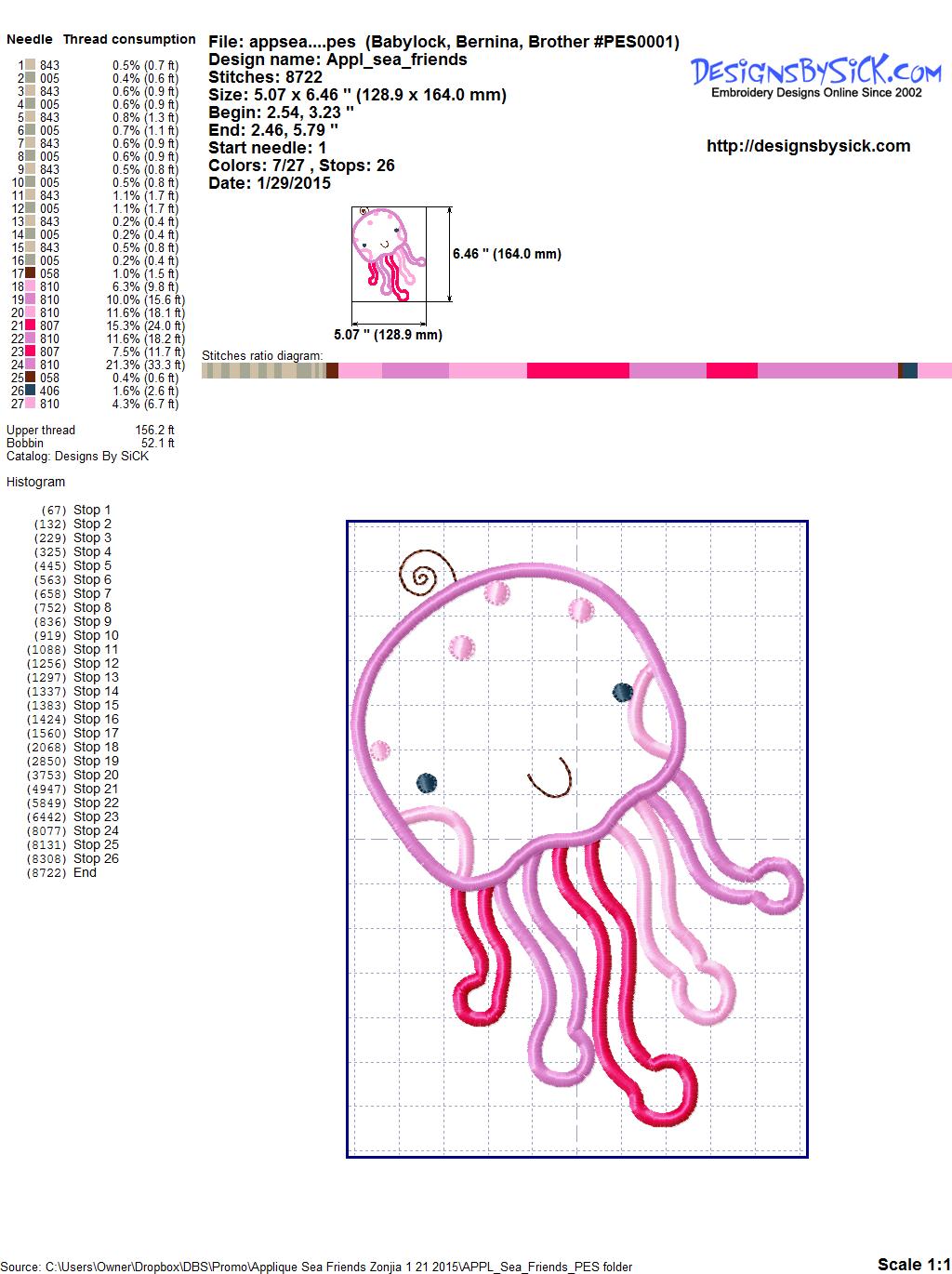Click dark blue segment in stitches ratio bar

point(909,370)
